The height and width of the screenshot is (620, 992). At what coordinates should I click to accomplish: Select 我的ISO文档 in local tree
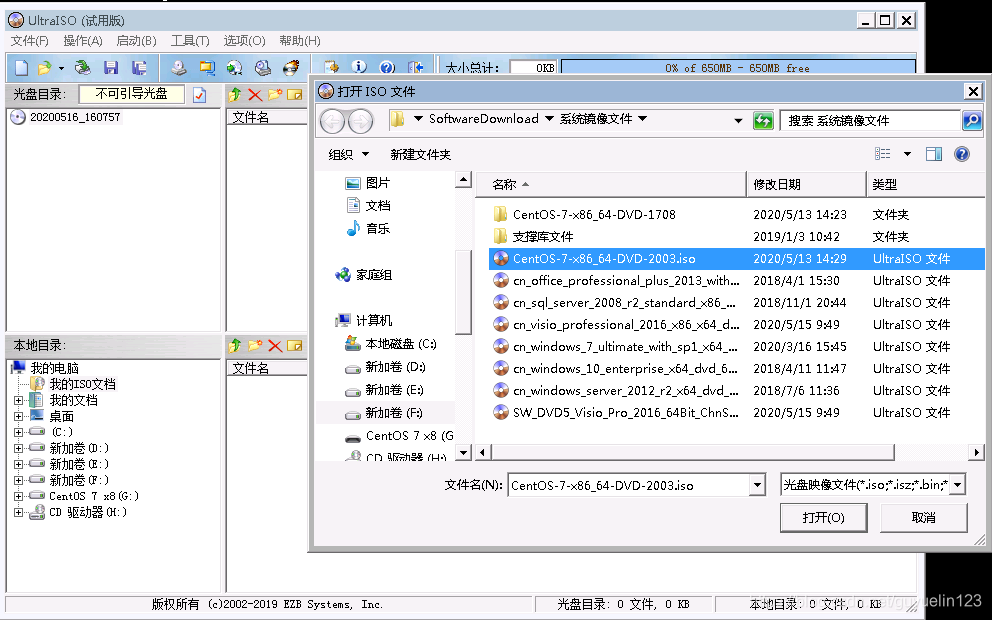coord(82,384)
